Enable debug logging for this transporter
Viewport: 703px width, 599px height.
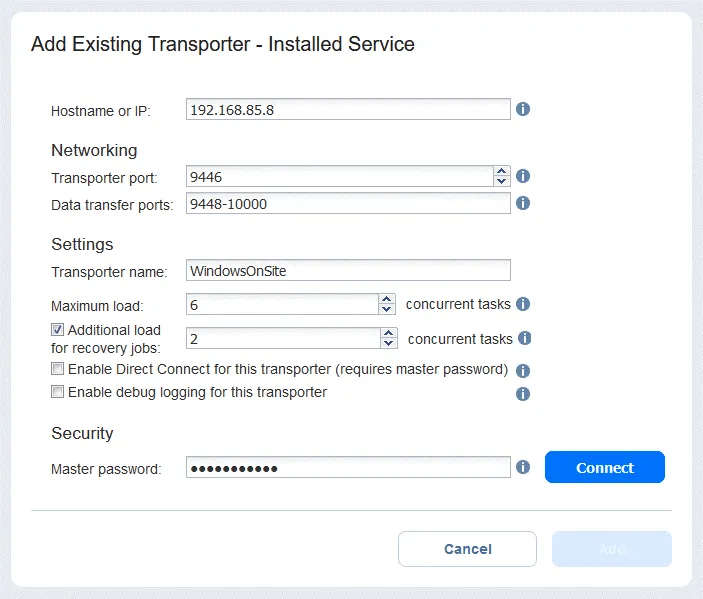(x=58, y=393)
